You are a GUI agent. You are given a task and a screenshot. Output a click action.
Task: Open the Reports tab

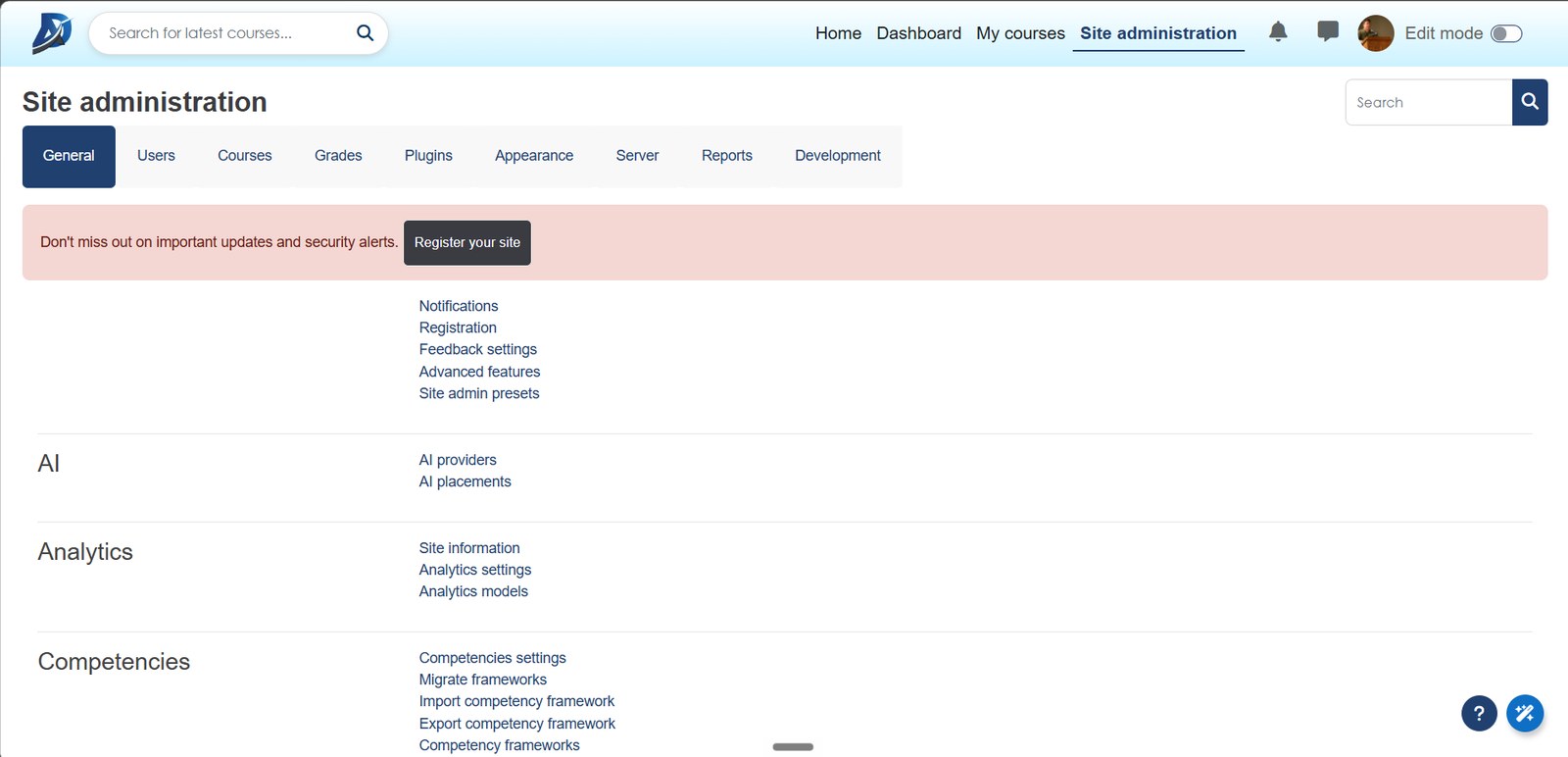point(727,156)
